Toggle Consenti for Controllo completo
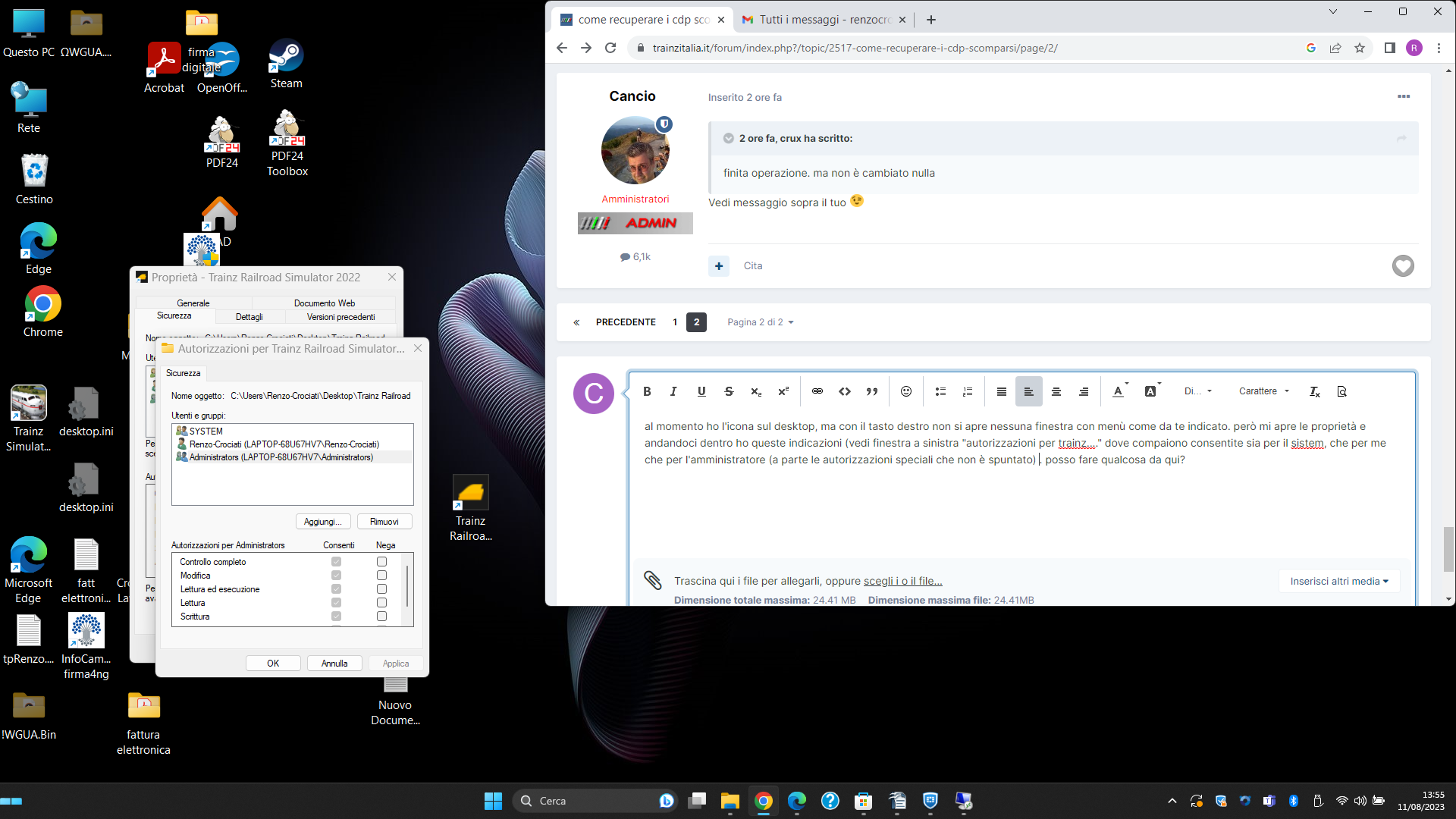Screen dimensions: 1456x819 point(336,562)
